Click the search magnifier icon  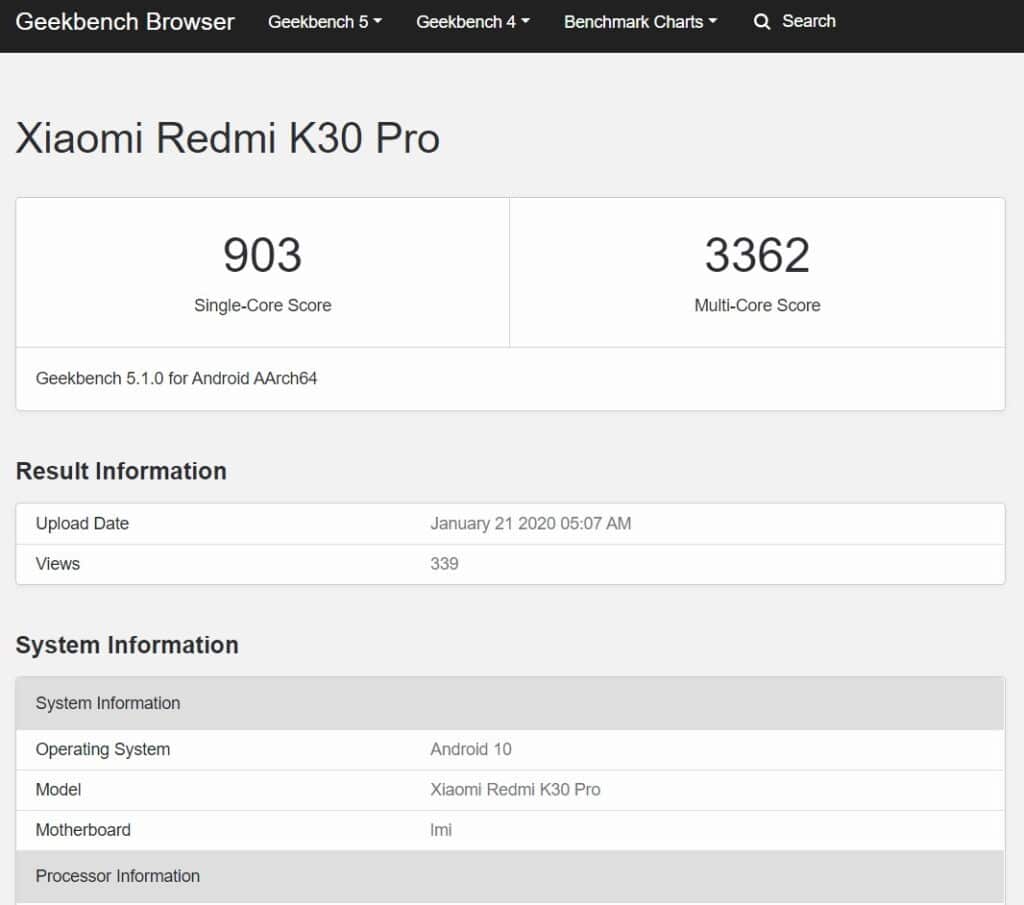[761, 22]
